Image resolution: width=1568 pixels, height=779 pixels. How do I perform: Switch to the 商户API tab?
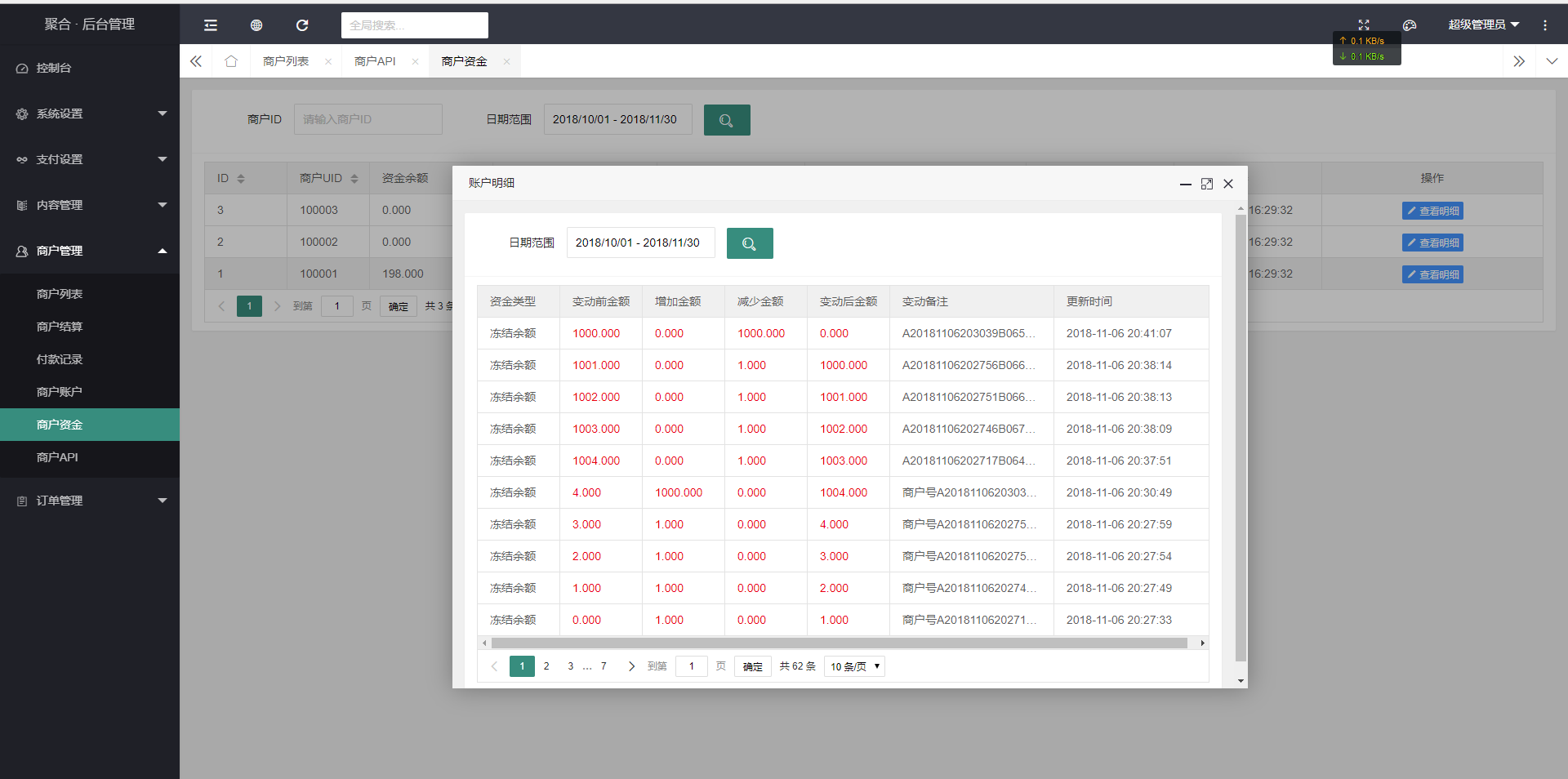(x=375, y=61)
